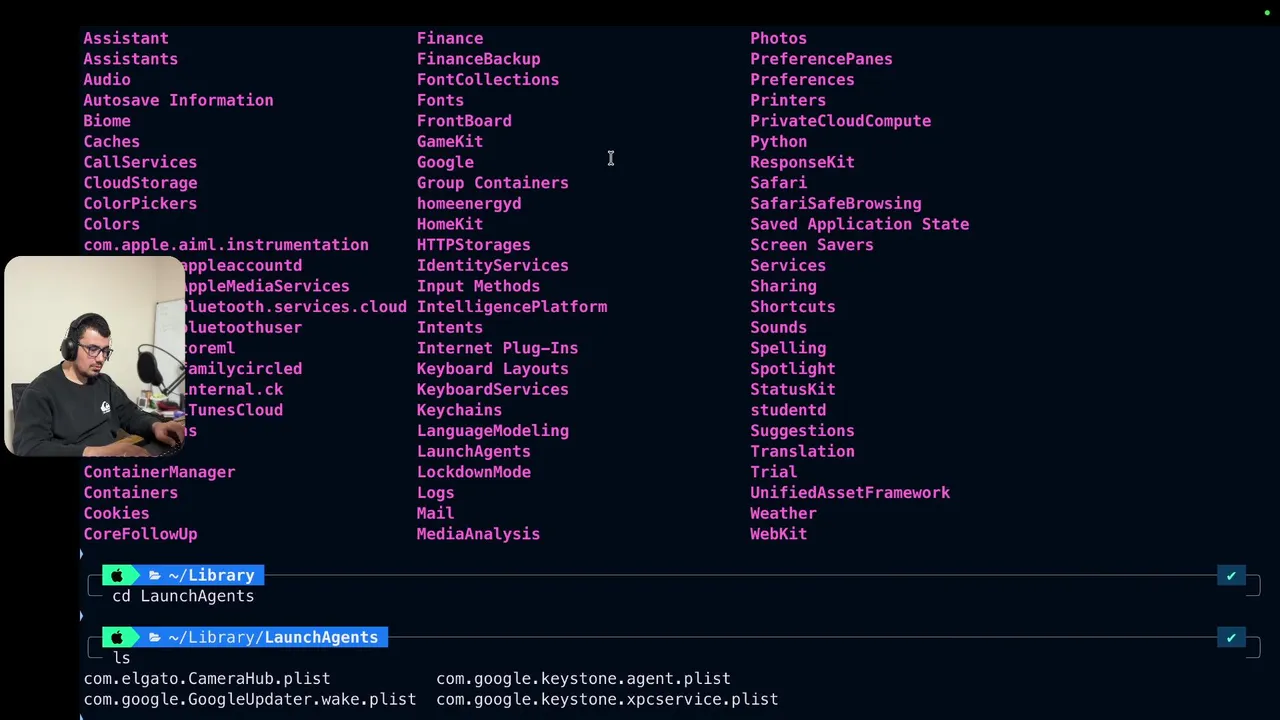The height and width of the screenshot is (720, 1280).
Task: Click the folder icon in the LaunchAgents prompt
Action: point(155,637)
